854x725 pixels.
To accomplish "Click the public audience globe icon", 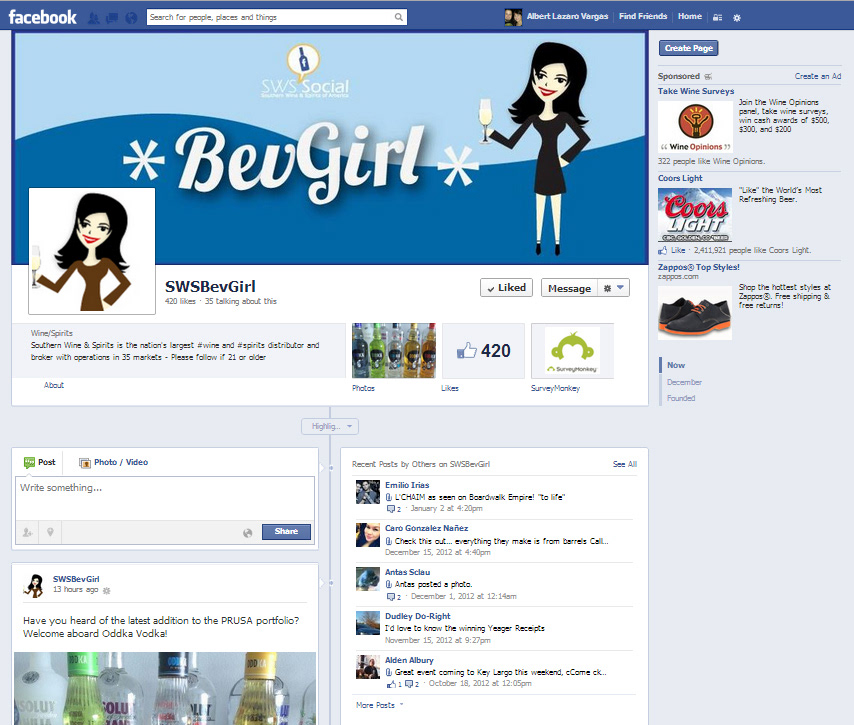I will coord(248,533).
